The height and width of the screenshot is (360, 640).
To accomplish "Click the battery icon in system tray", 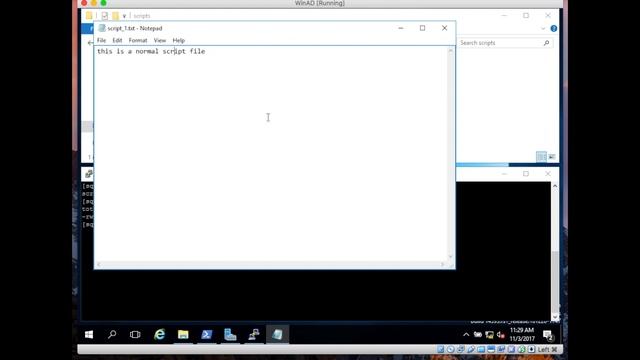I will [478, 335].
